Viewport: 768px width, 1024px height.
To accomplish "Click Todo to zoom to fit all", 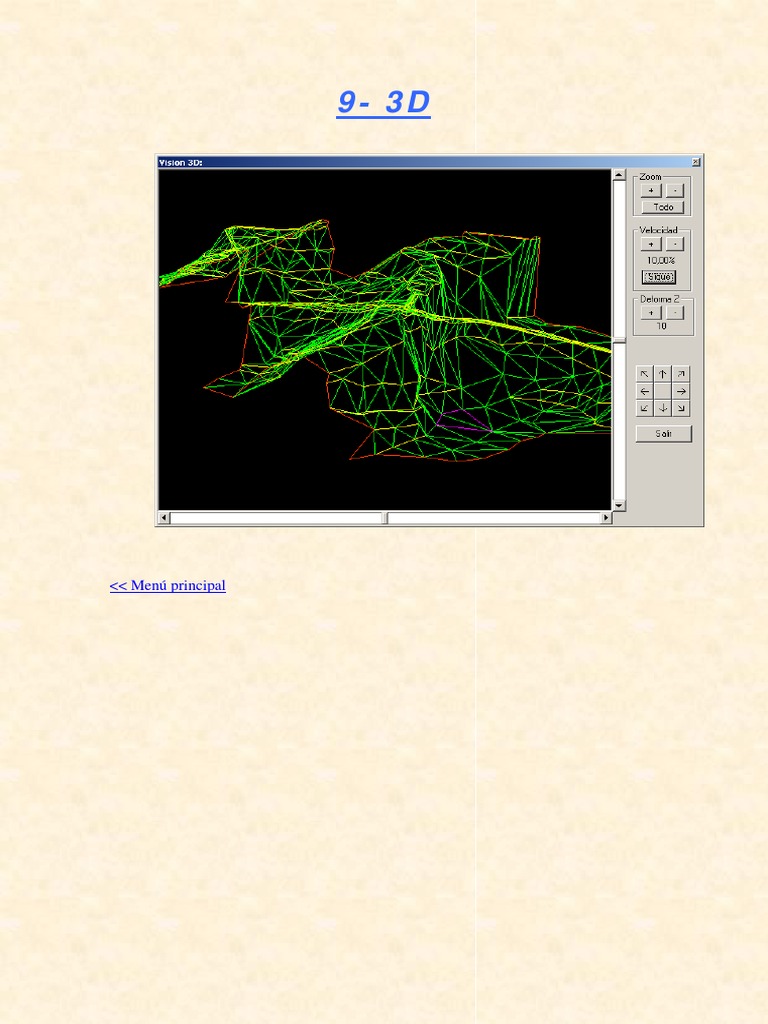I will 663,207.
